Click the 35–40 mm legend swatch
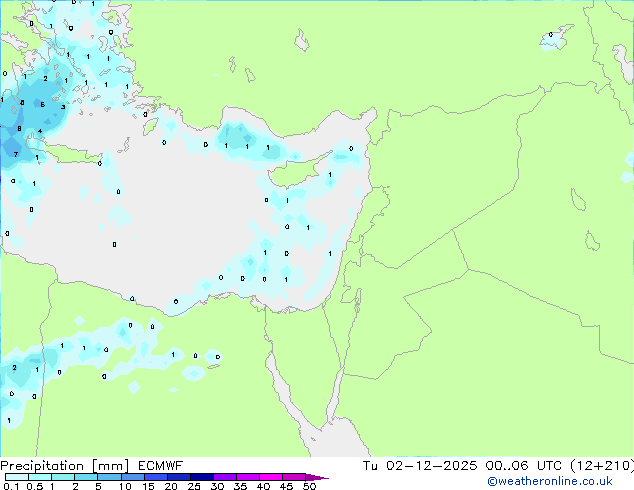 point(248,477)
